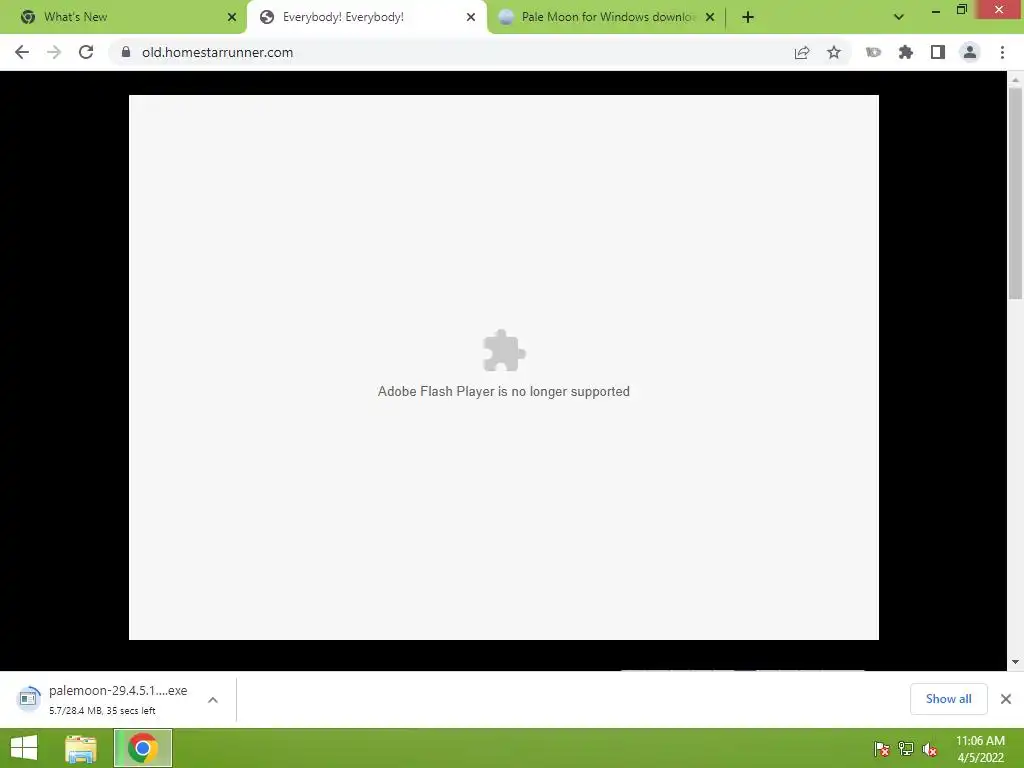Close the Pale Moon download tab
The height and width of the screenshot is (768, 1024).
(710, 17)
